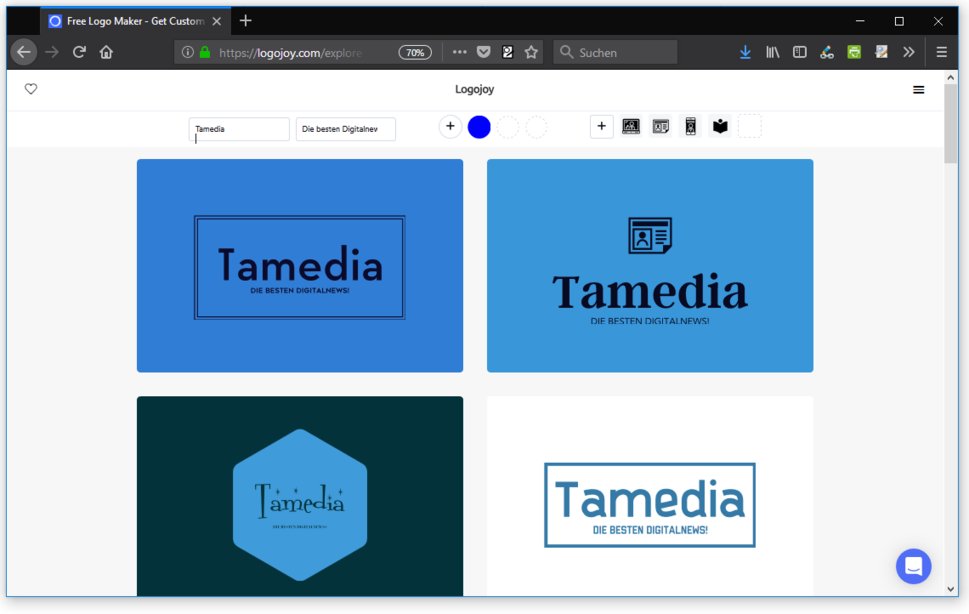Open the page actions three-dot menu
969x614 pixels.
tap(459, 53)
